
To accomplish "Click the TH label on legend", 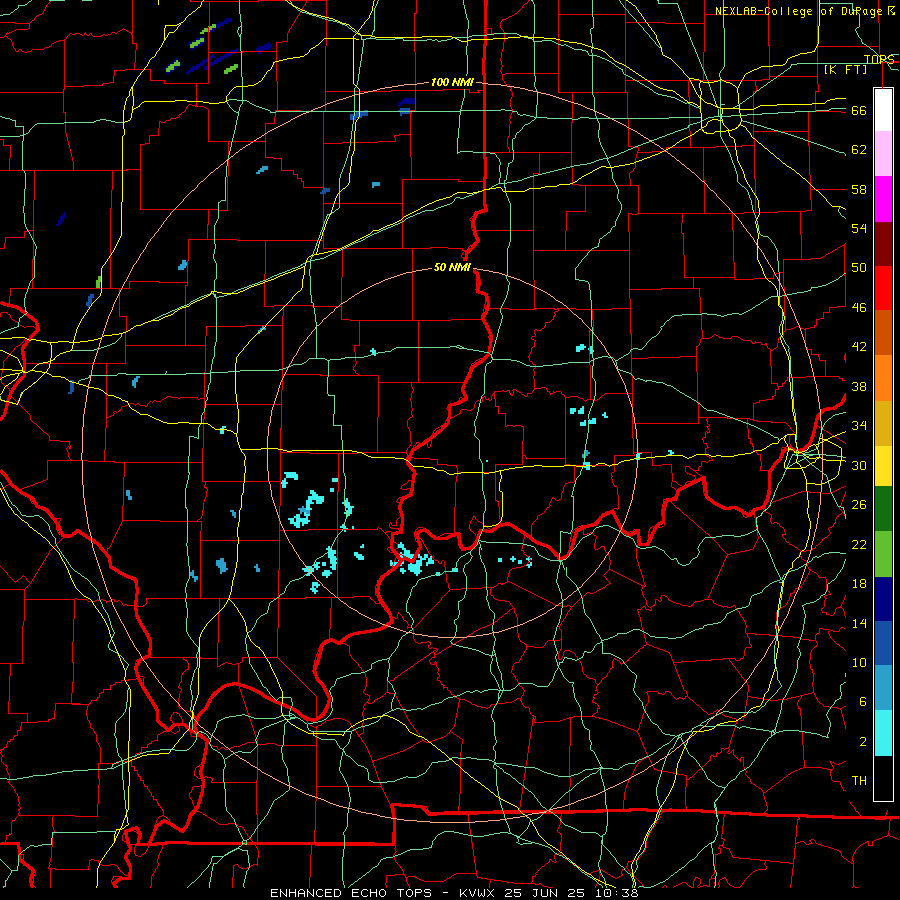I will click(859, 781).
